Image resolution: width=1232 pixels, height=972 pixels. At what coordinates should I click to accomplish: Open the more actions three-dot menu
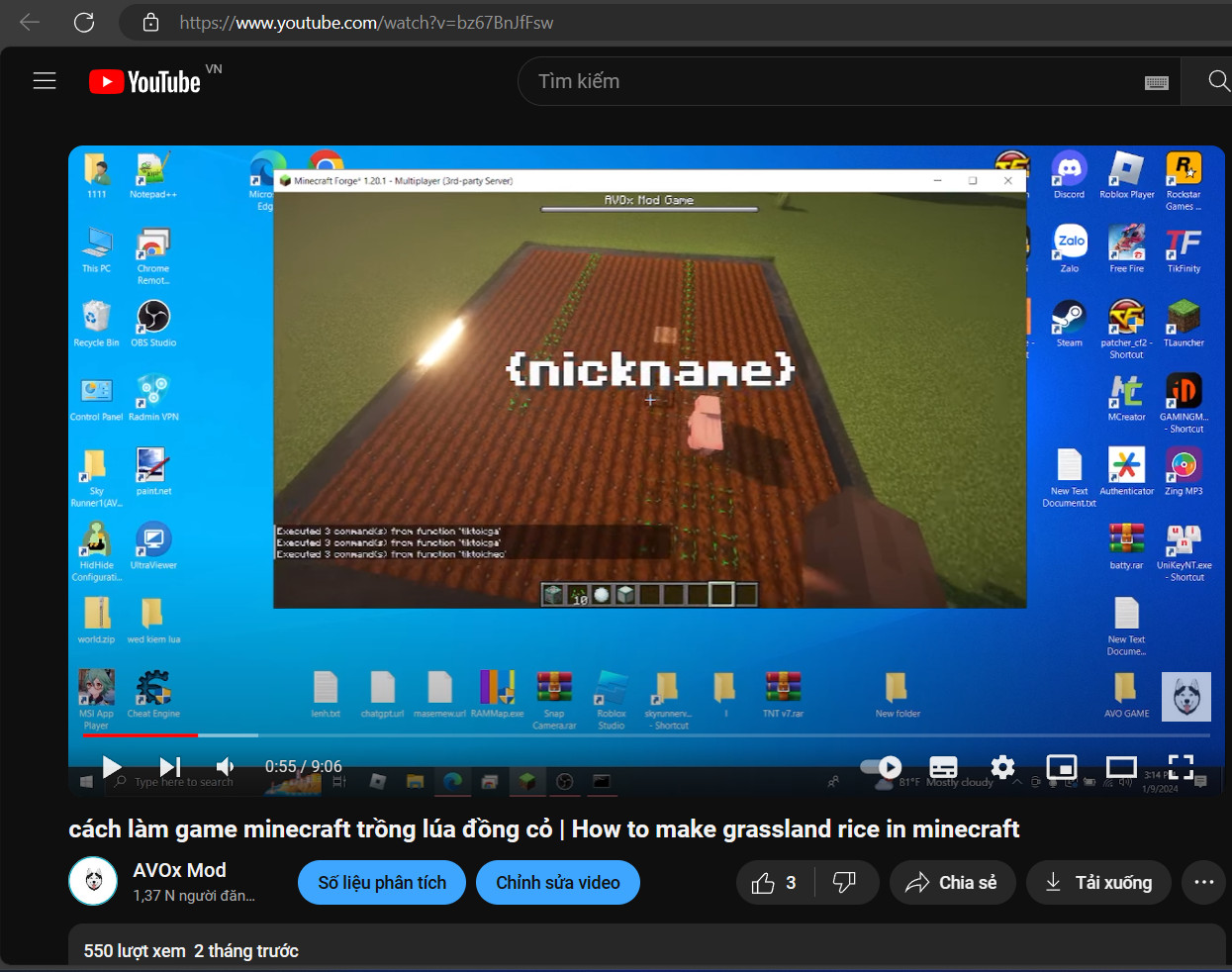(x=1203, y=883)
